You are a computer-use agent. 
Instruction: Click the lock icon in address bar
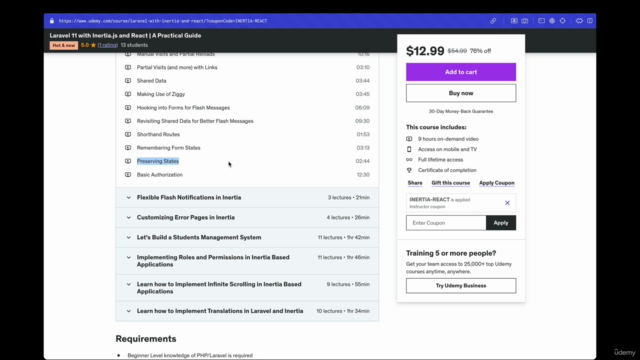[x=52, y=21]
